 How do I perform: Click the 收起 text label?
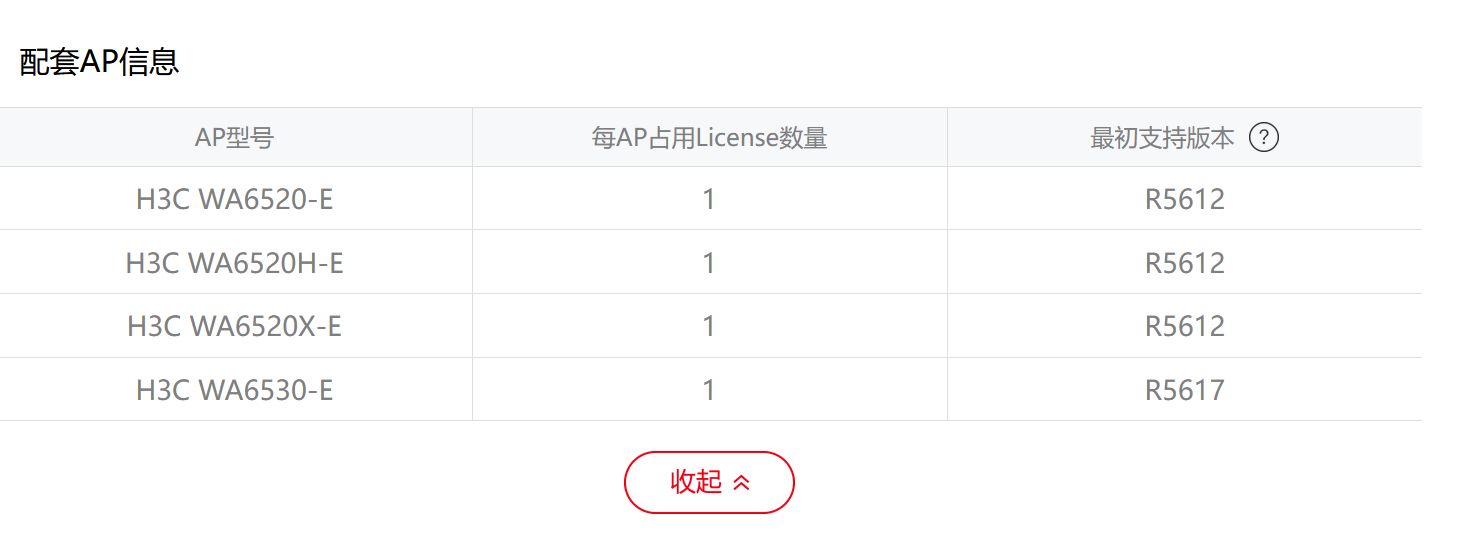(696, 482)
